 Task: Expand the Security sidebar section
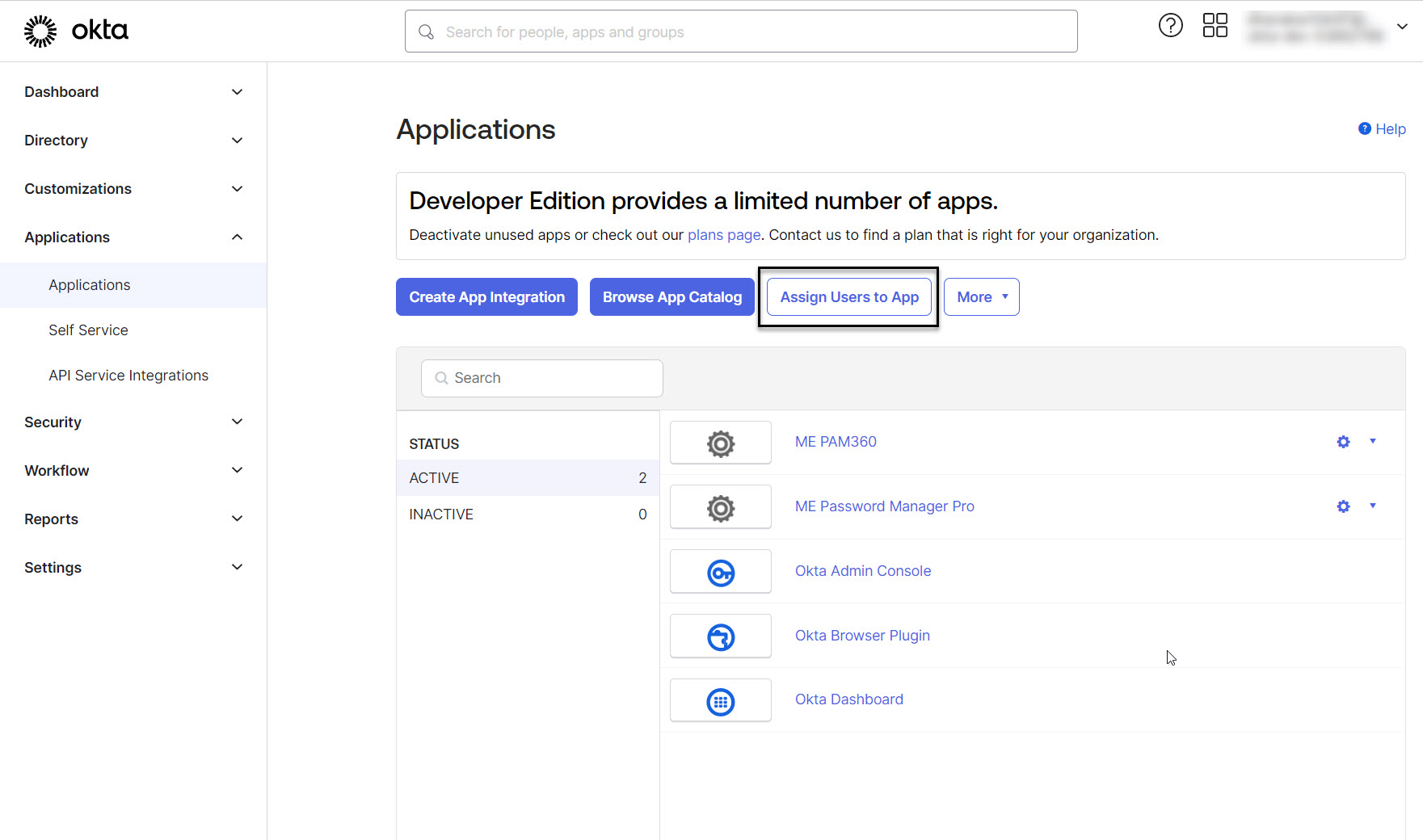(133, 422)
